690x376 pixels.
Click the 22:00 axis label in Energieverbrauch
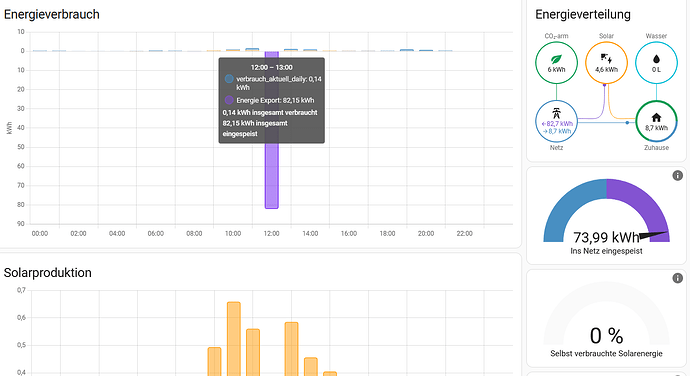pos(464,233)
